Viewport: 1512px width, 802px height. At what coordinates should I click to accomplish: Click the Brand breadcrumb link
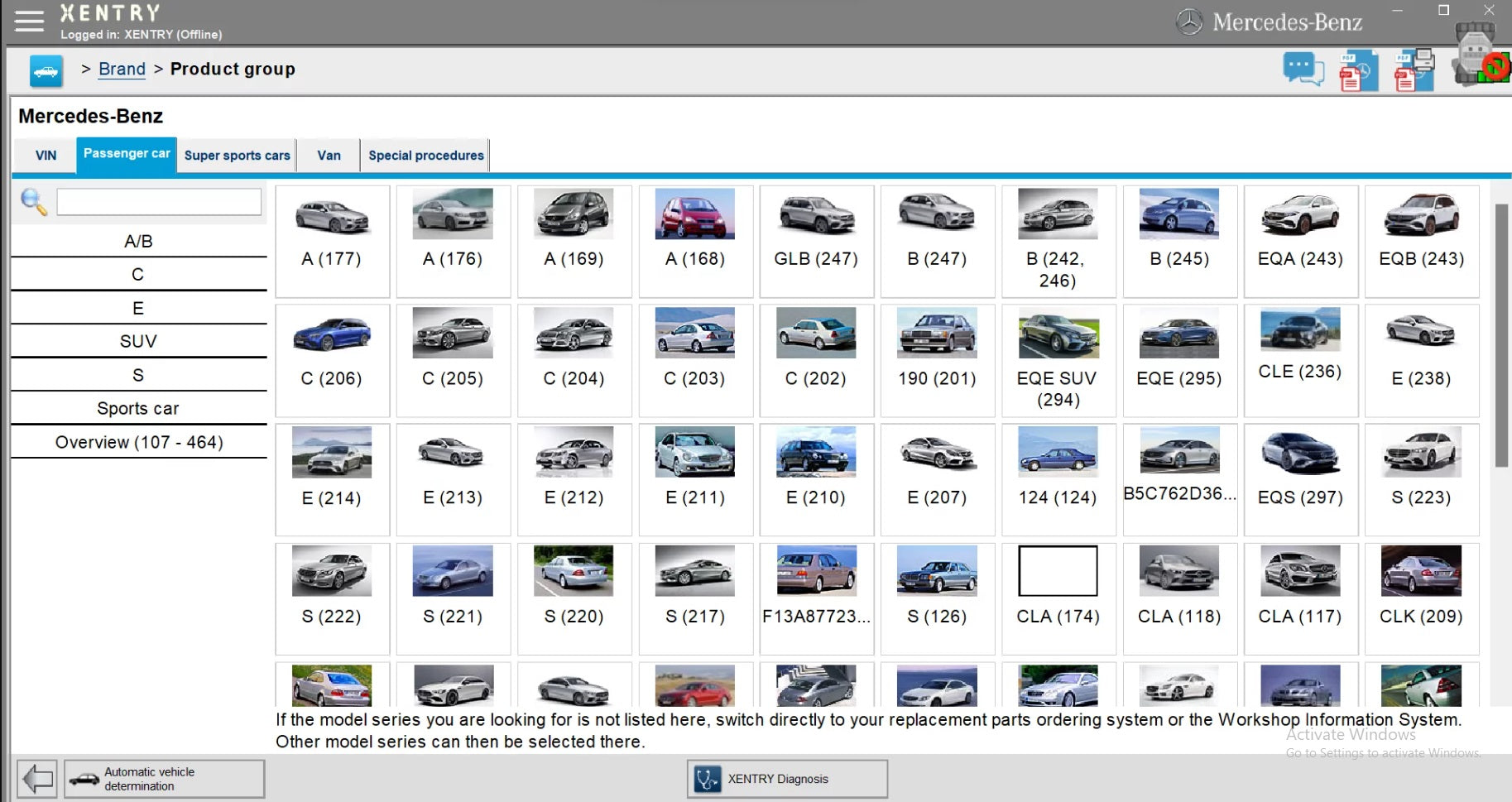pos(122,70)
